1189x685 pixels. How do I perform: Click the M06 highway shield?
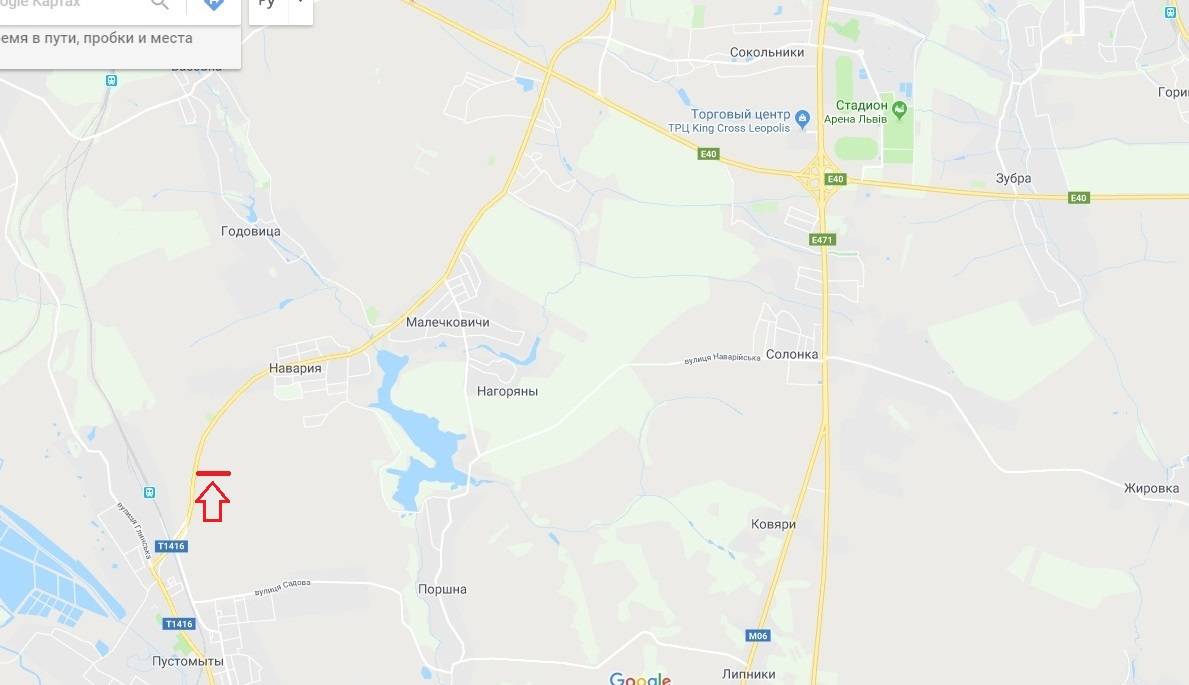click(758, 636)
